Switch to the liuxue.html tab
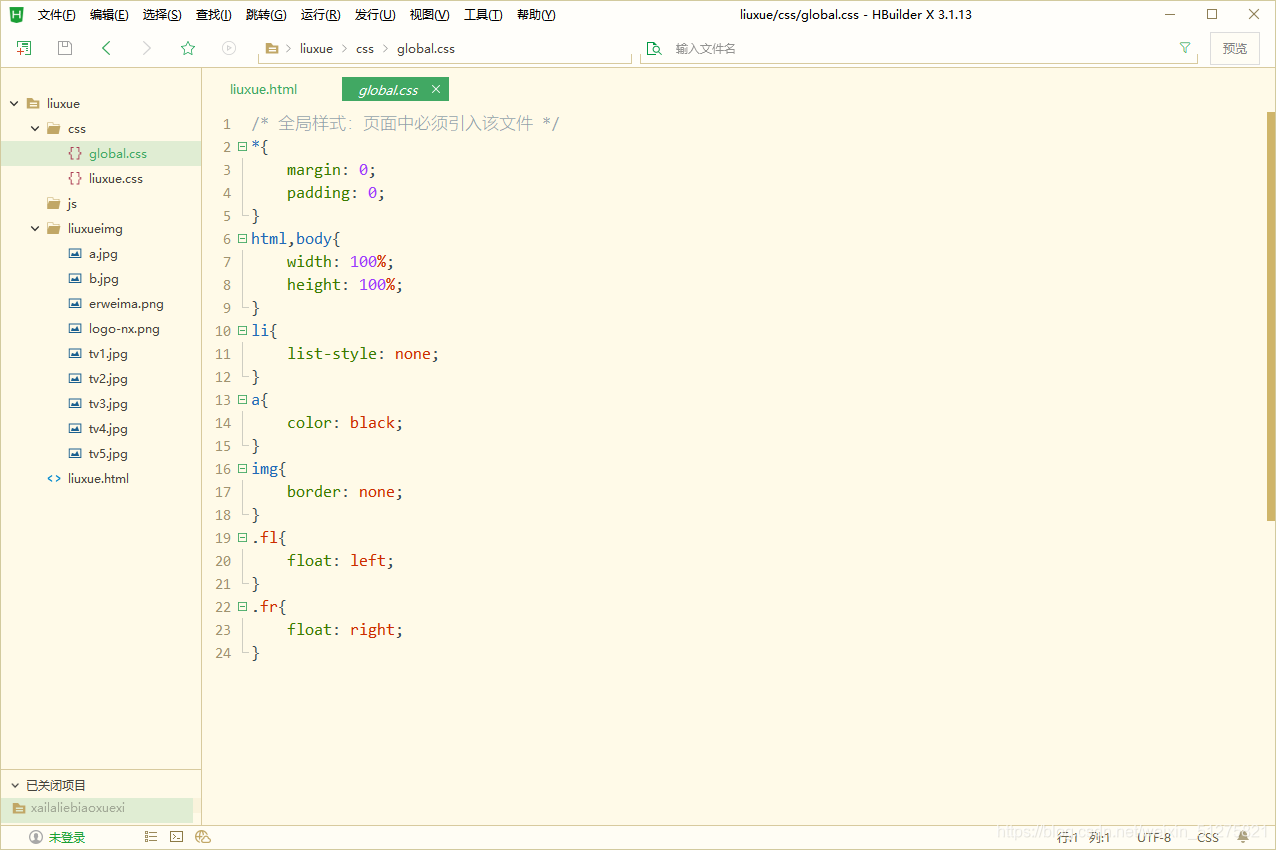 [x=264, y=89]
